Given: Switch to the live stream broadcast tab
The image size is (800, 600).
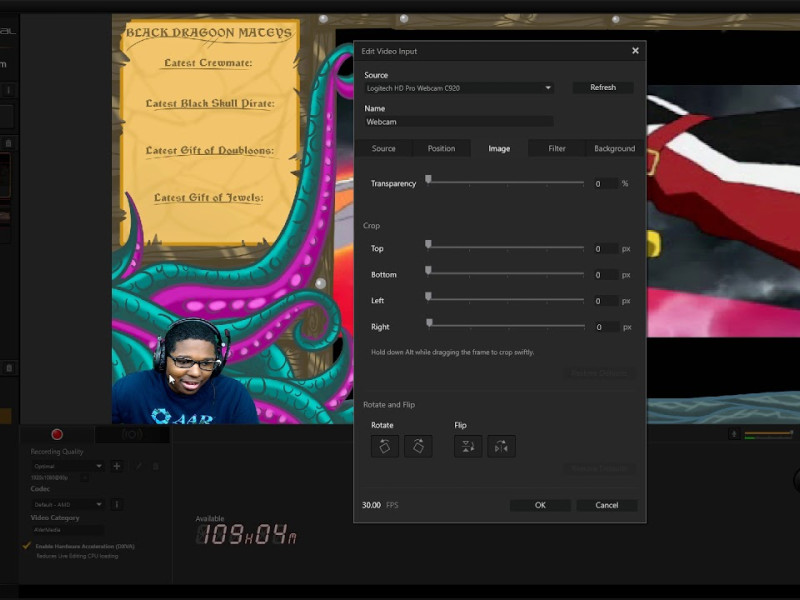Looking at the screenshot, I should pyautogui.click(x=132, y=434).
